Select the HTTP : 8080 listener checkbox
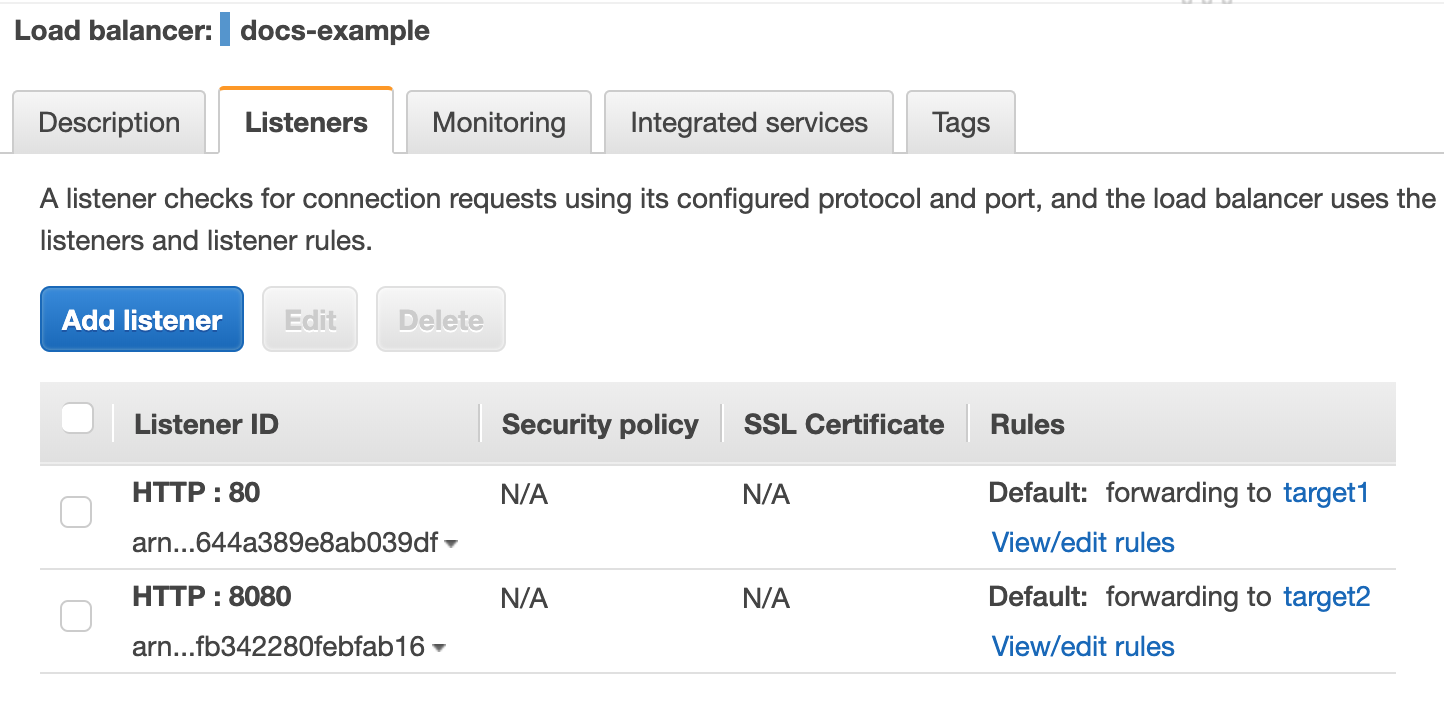 (76, 616)
